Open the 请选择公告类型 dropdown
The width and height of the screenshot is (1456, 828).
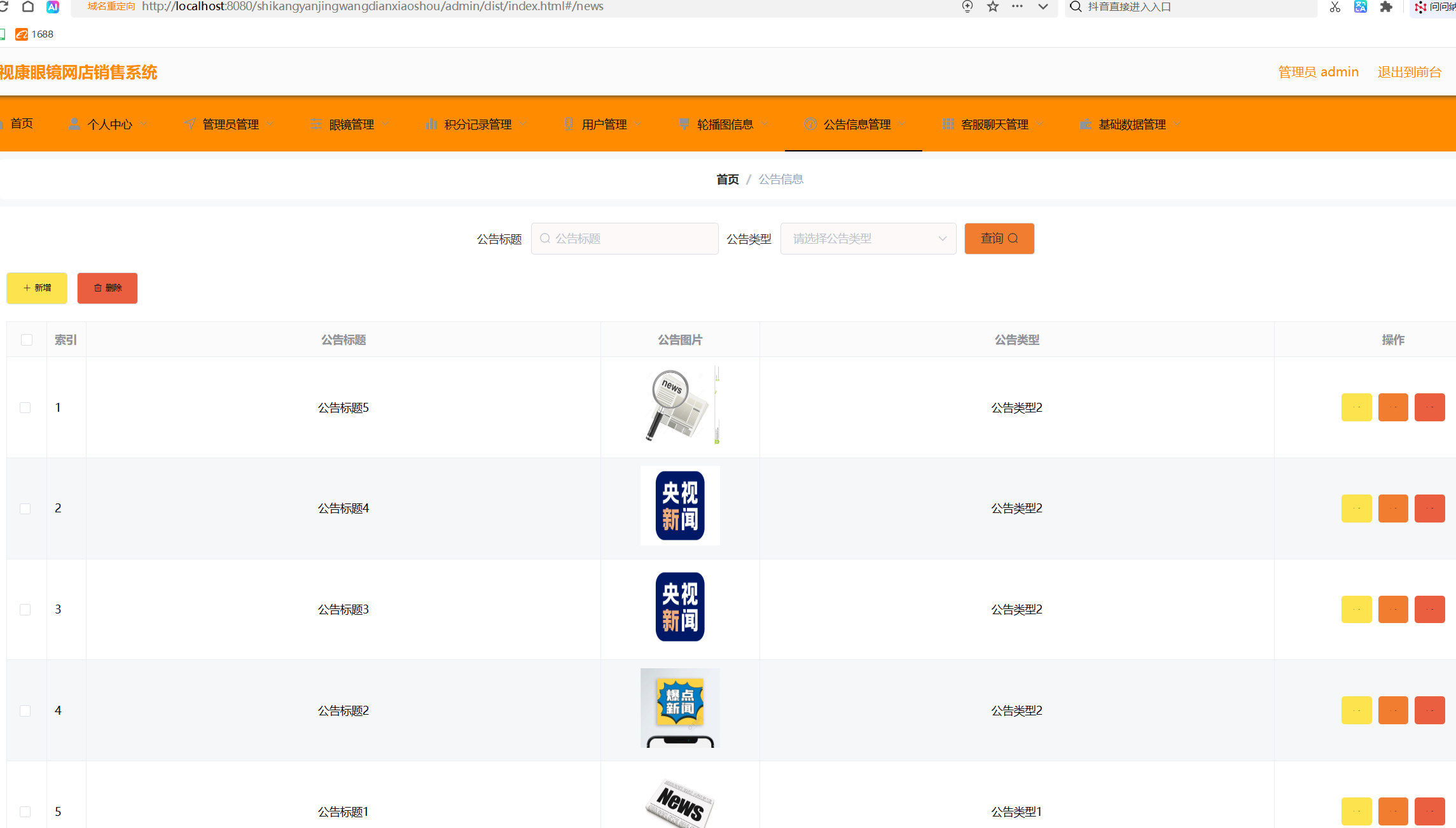click(x=868, y=239)
